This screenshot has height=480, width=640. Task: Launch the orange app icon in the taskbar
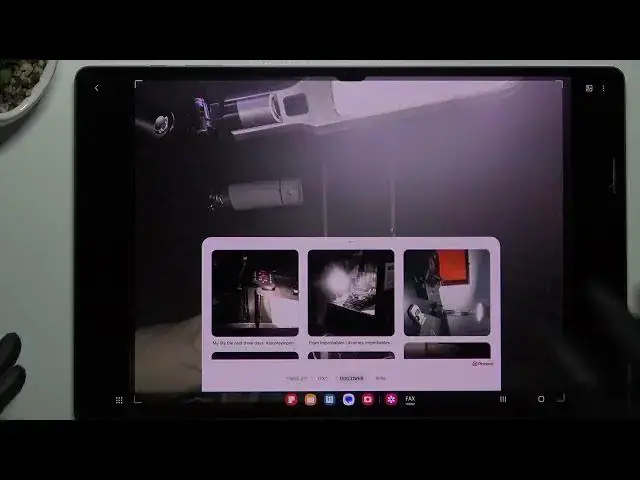[x=311, y=400]
